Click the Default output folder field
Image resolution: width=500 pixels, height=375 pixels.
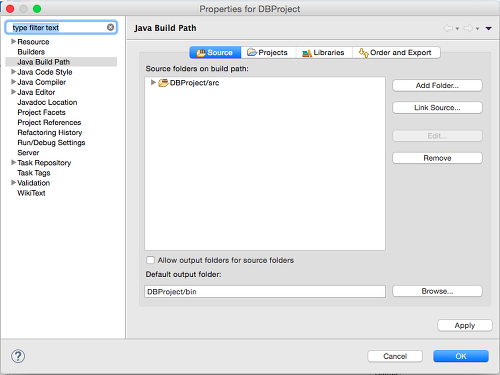point(265,291)
